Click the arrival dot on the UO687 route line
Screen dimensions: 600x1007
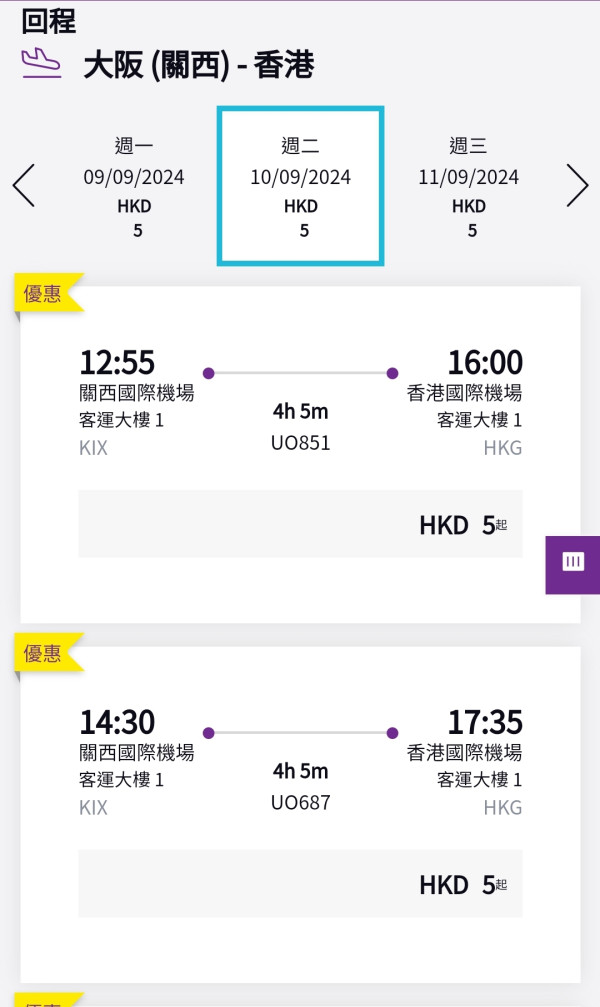pos(392,732)
